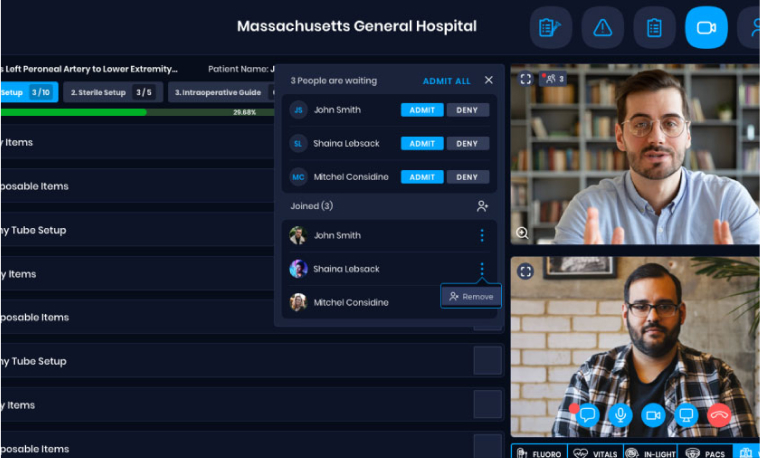Zoom in on the top video feed
The height and width of the screenshot is (458, 760).
point(523,233)
